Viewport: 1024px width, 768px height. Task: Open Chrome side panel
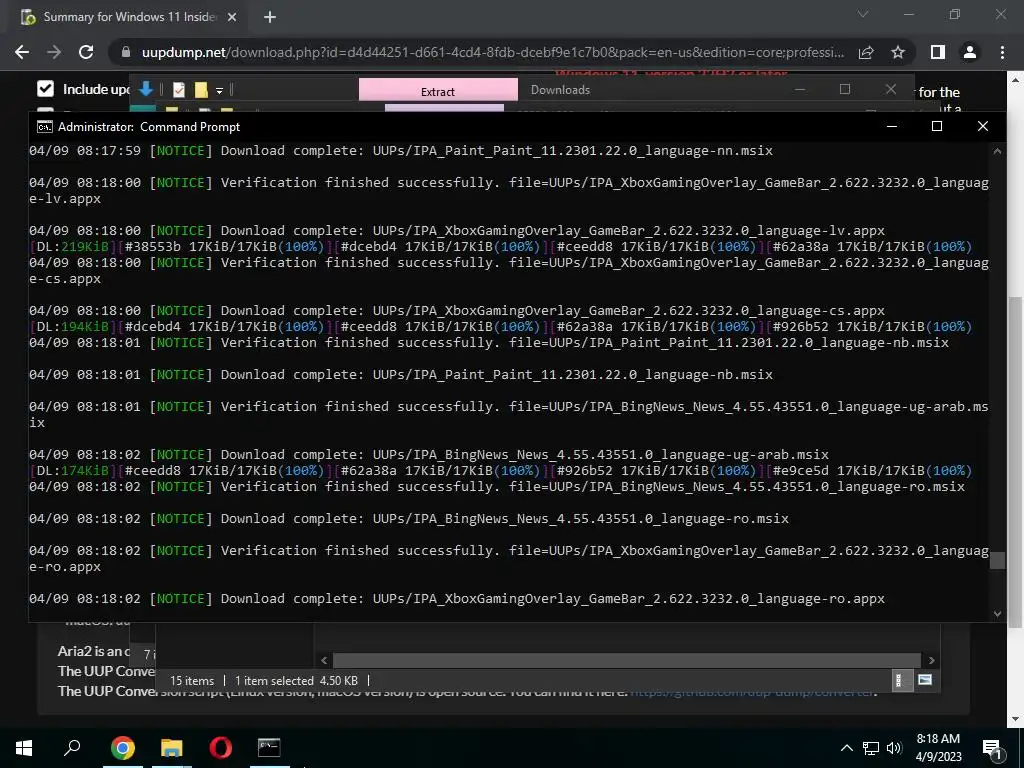pyautogui.click(x=938, y=52)
